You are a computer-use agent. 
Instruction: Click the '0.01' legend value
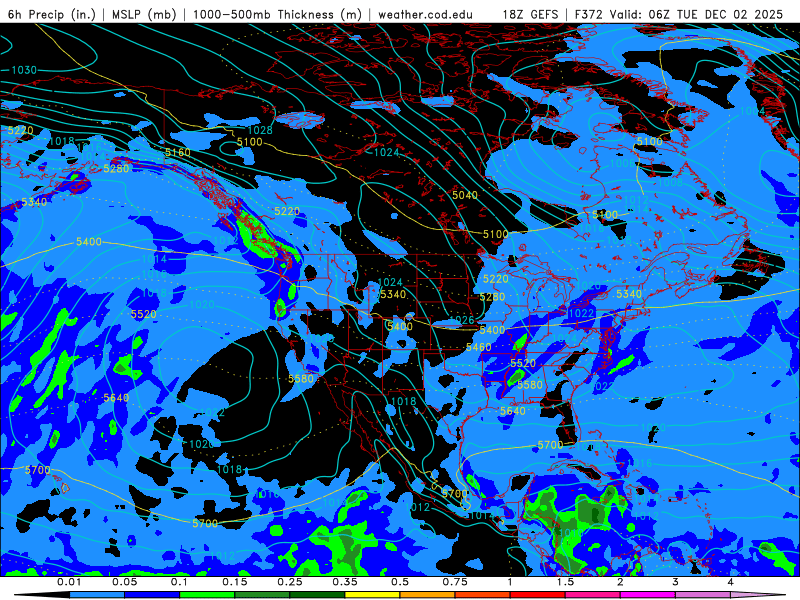tap(69, 582)
